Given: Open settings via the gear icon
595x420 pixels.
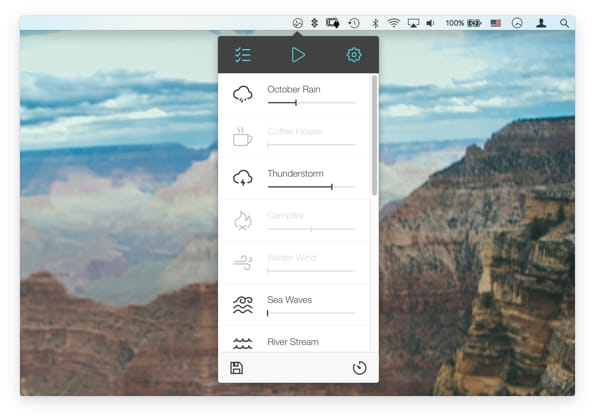Looking at the screenshot, I should 354,55.
